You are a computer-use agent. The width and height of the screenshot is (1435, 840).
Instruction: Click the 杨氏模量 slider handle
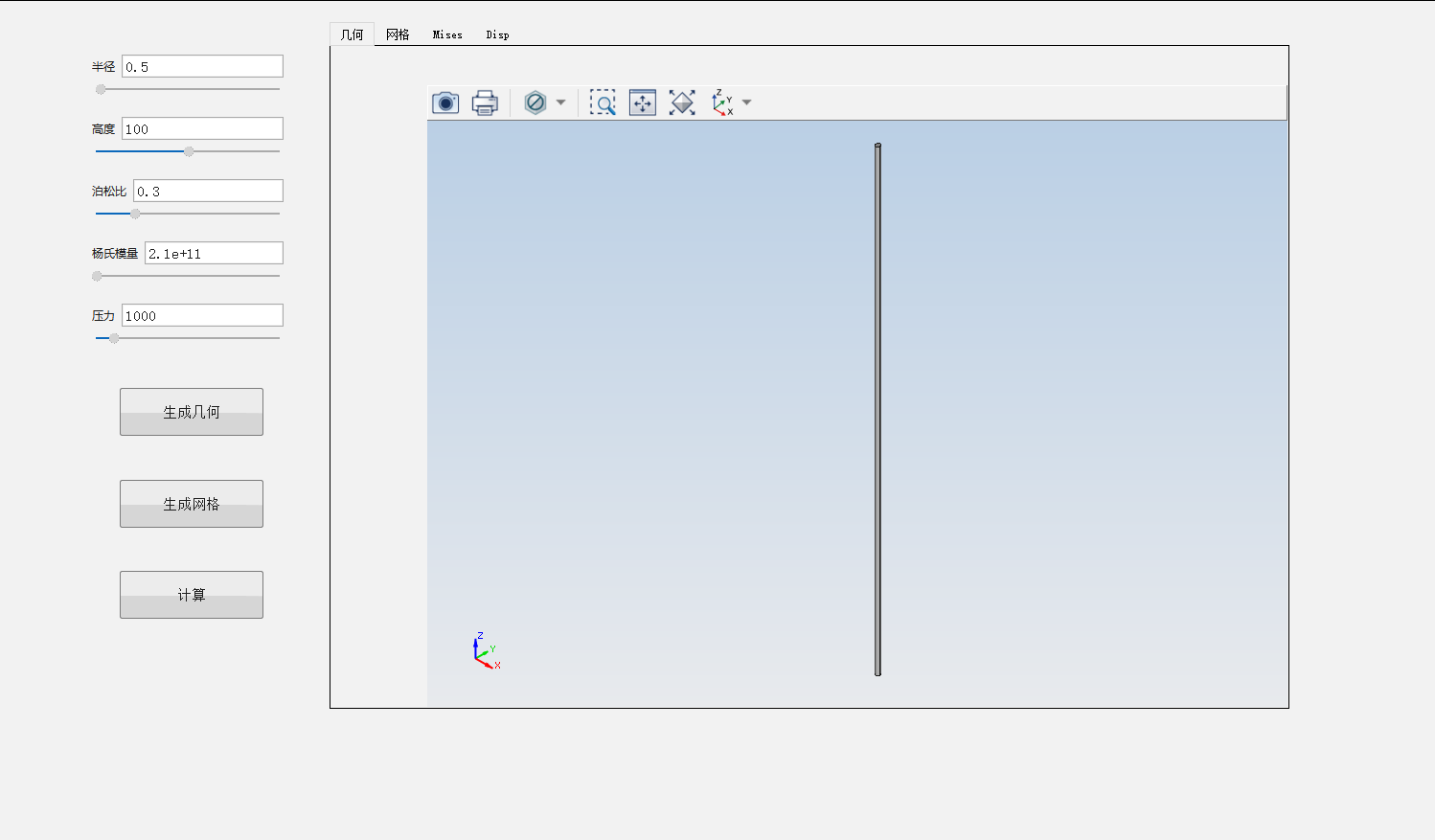97,276
